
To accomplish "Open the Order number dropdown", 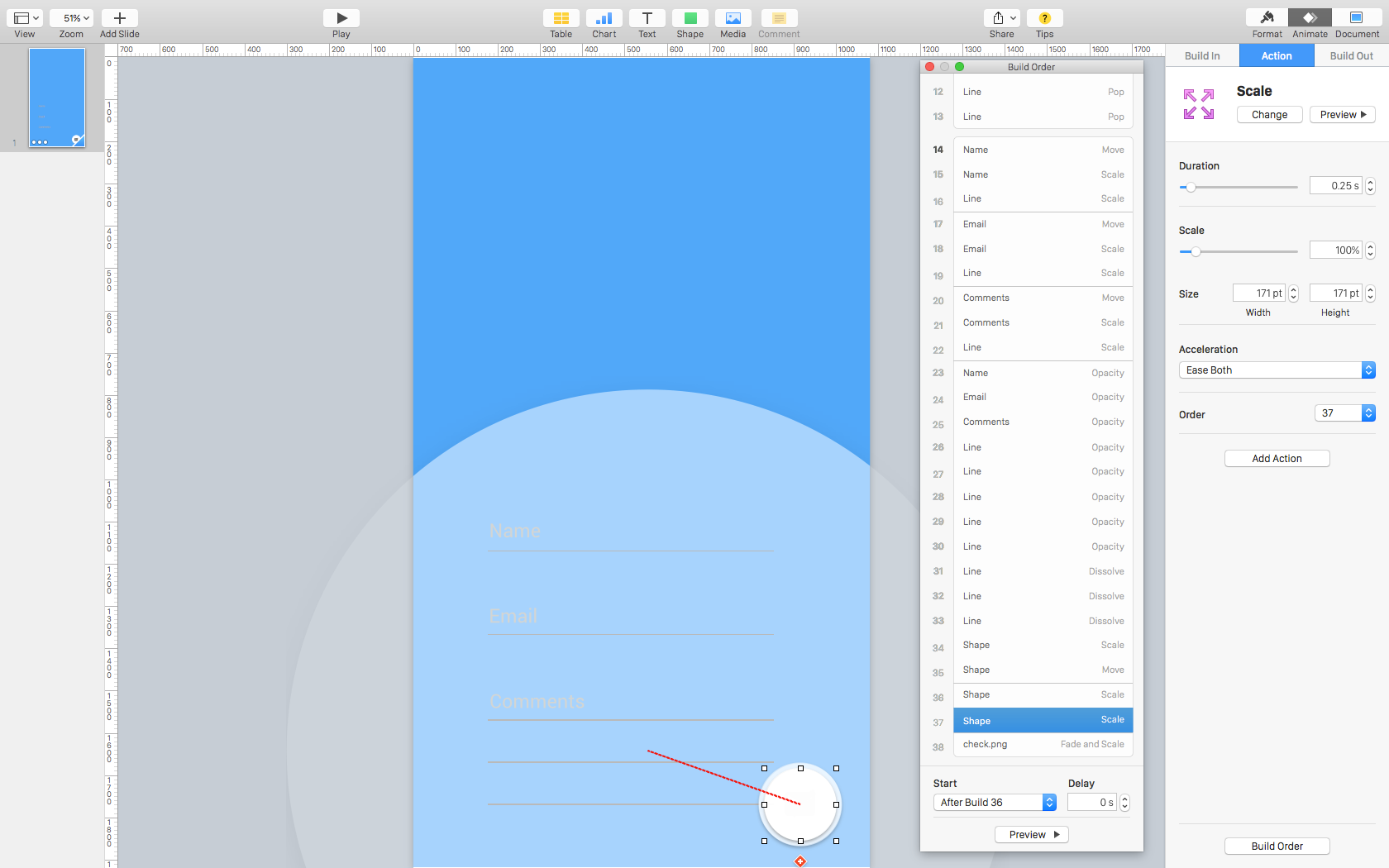I will click(1345, 413).
